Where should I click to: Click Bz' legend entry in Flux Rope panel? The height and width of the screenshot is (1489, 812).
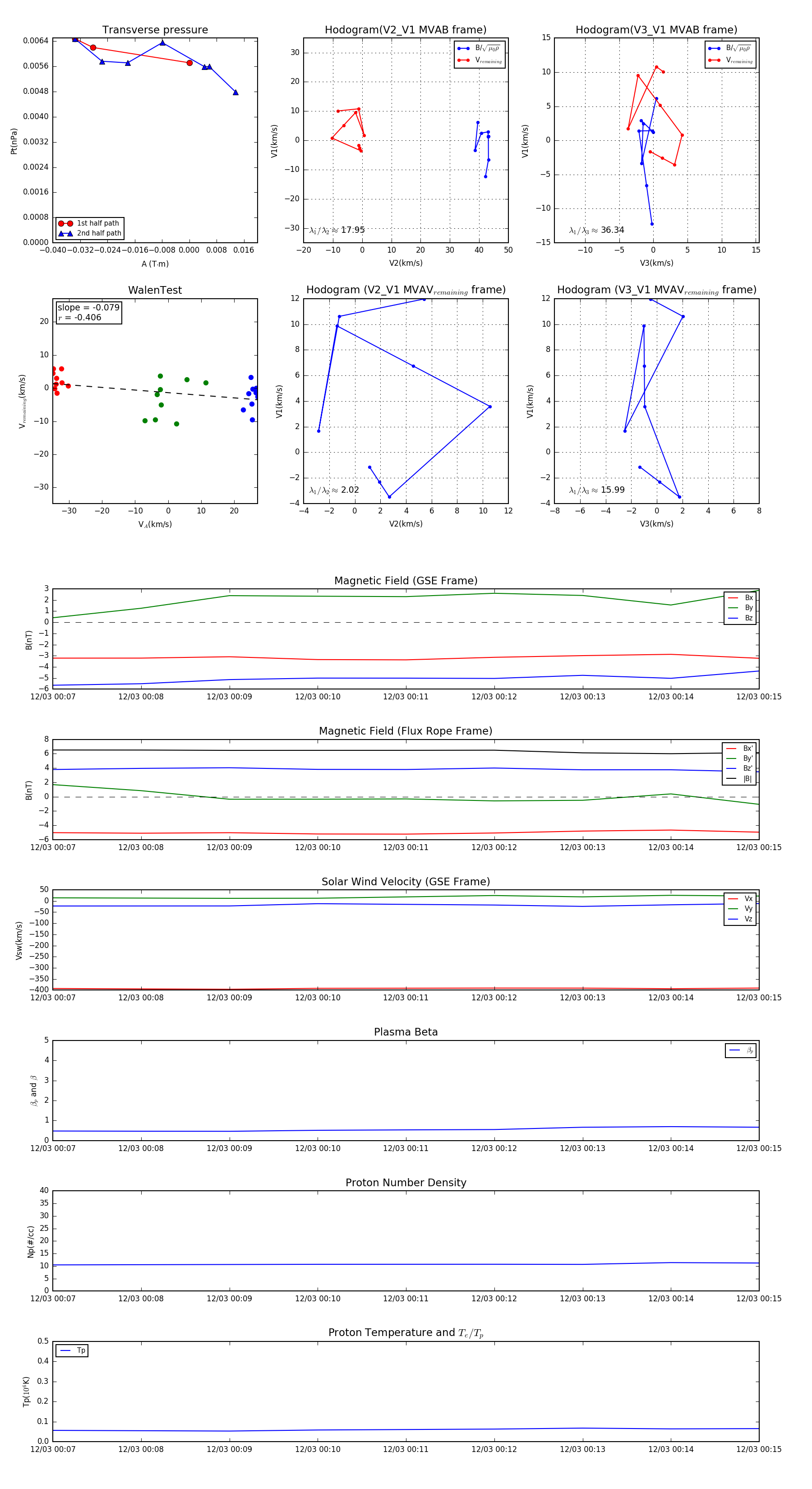click(x=739, y=768)
